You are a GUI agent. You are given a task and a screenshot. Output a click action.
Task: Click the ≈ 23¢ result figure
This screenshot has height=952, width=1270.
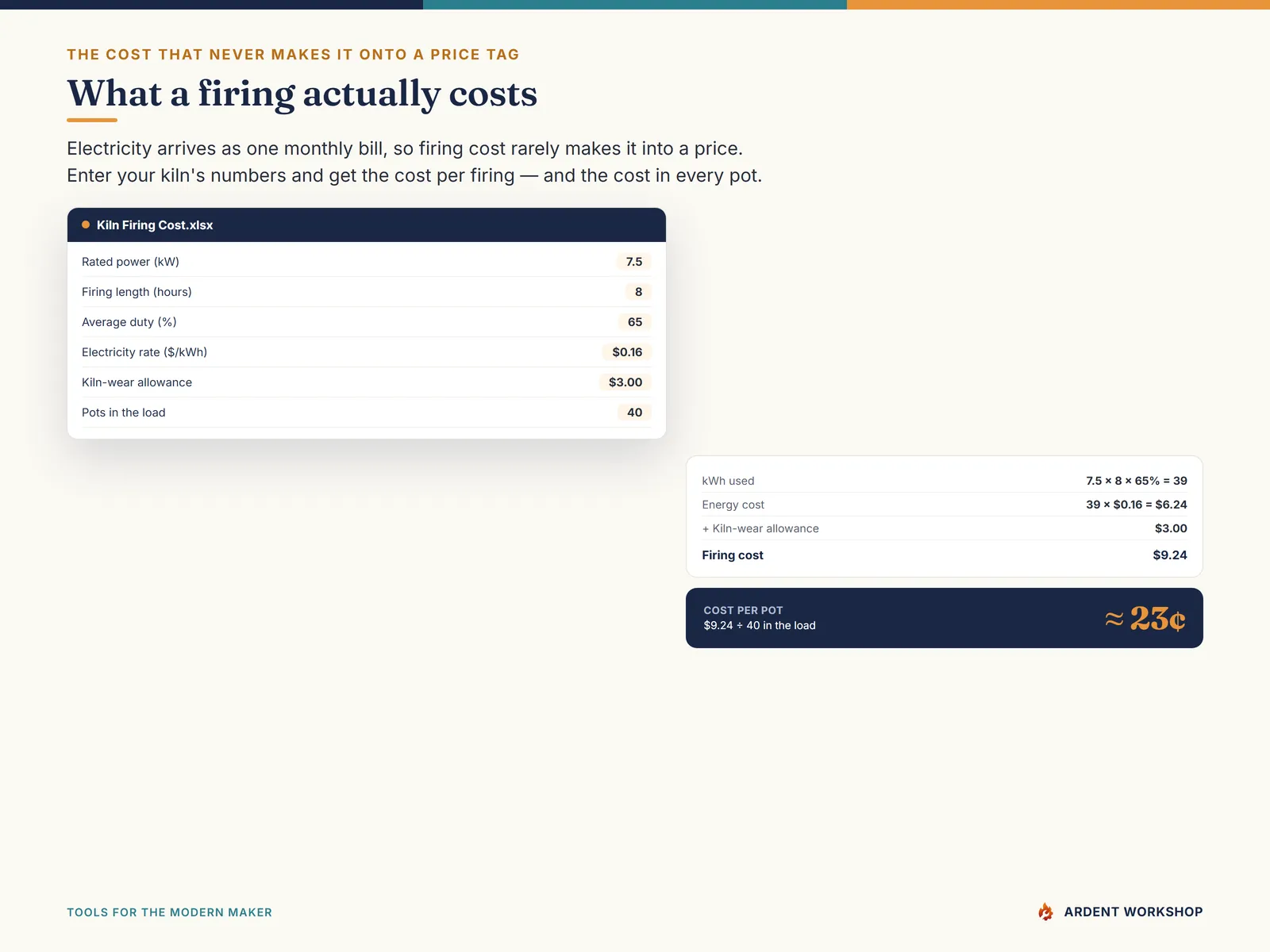pos(1145,618)
